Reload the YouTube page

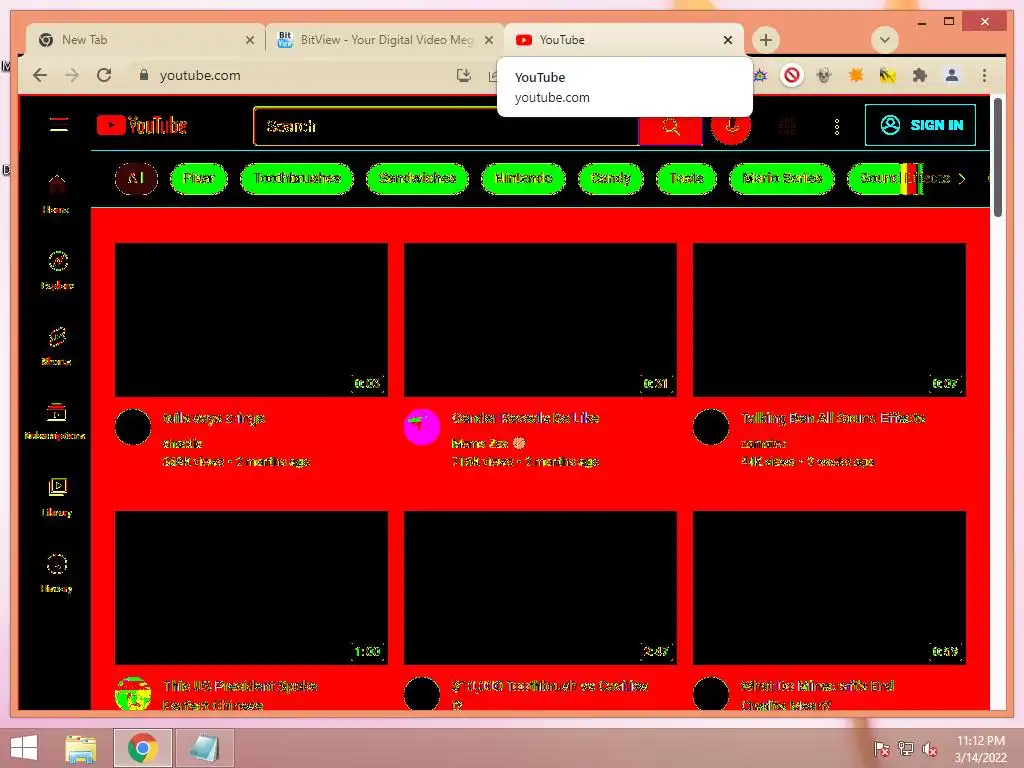(104, 75)
